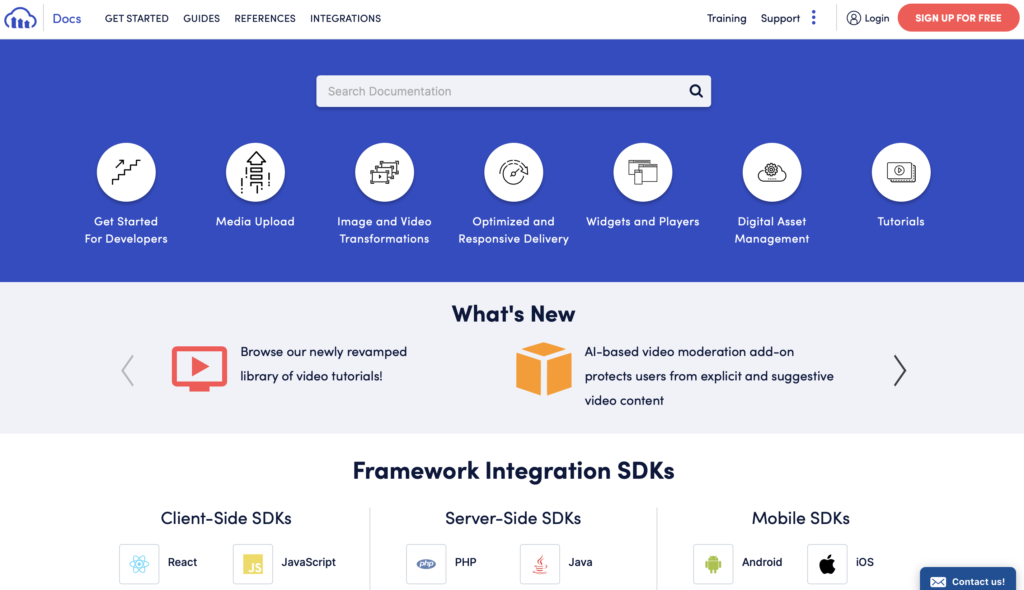Viewport: 1024px width, 590px height.
Task: Open the INTEGRATIONS menu
Action: coord(345,18)
